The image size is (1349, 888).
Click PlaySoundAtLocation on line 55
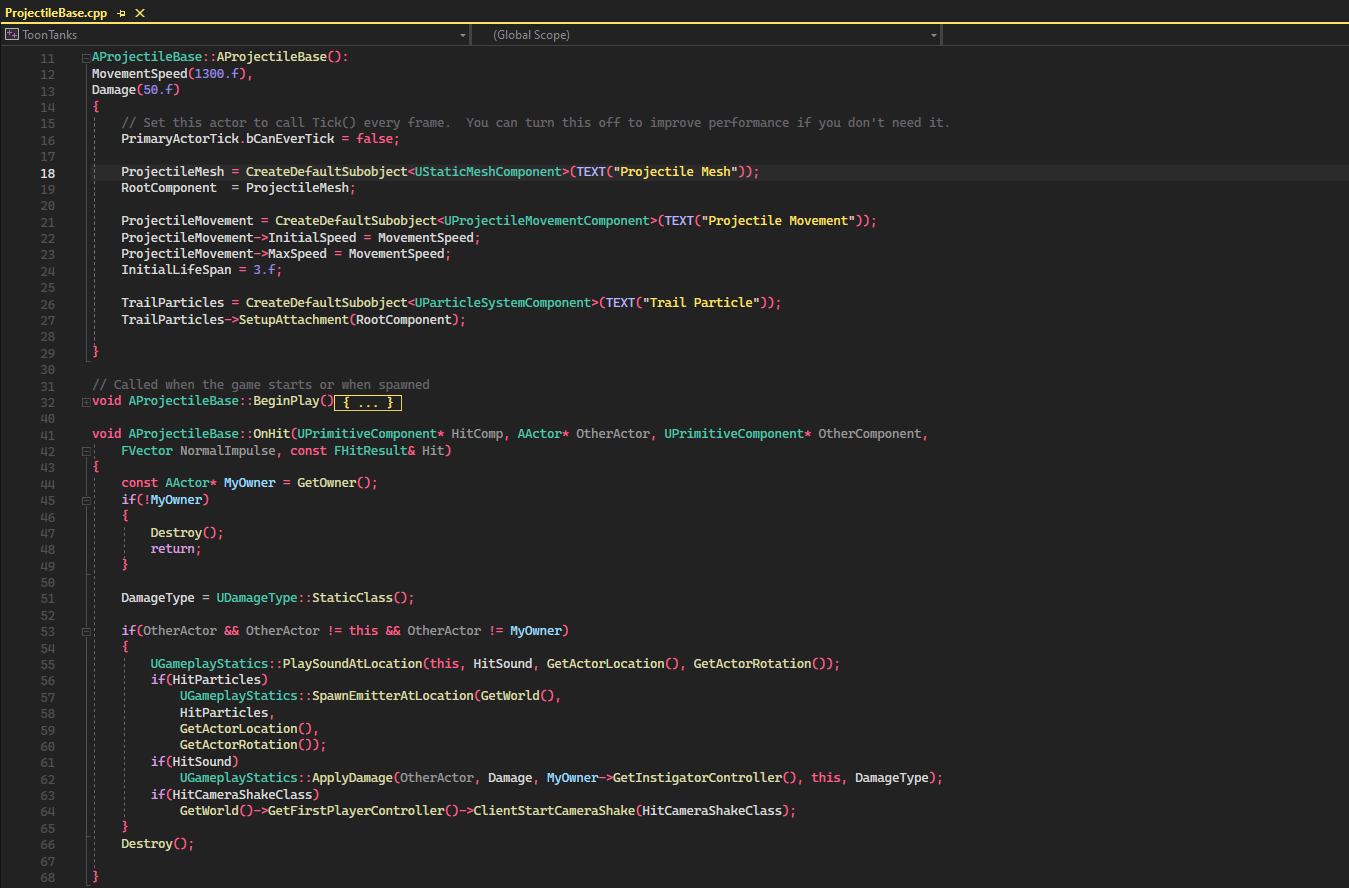[353, 664]
